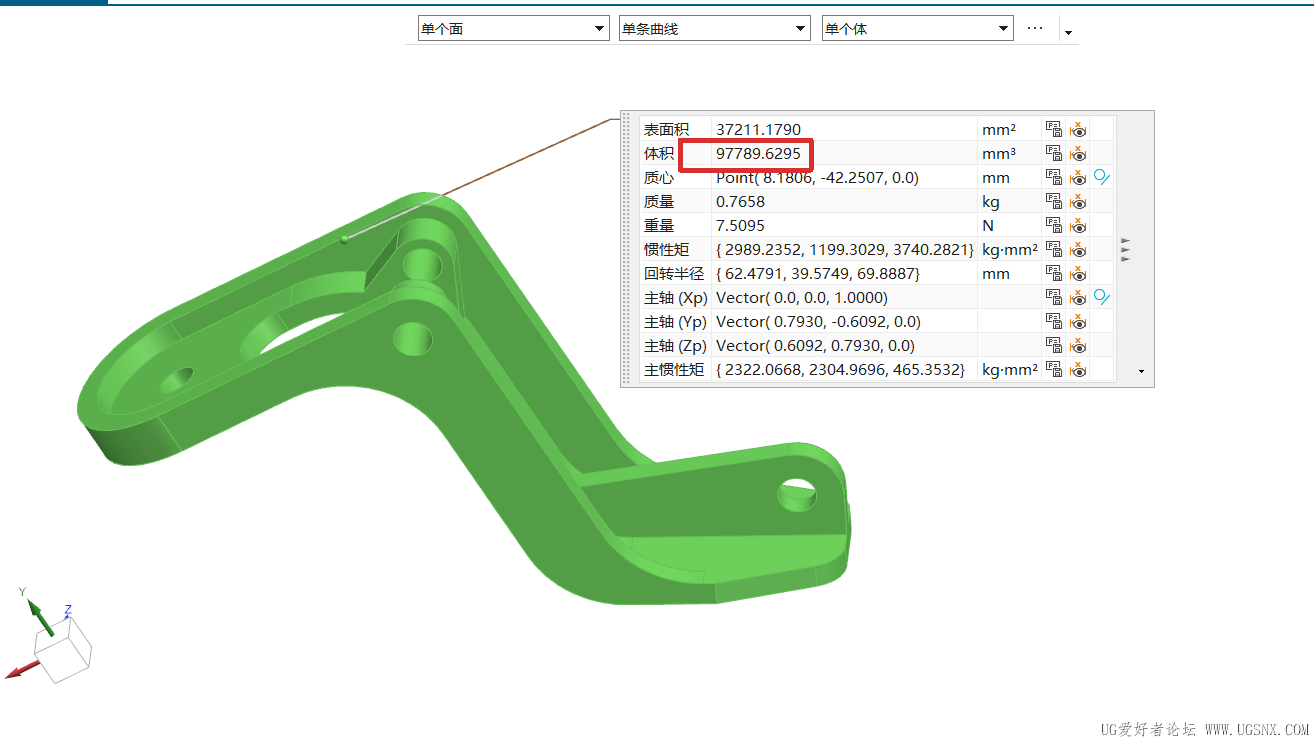
Task: Toggle display eye icon for 体积 row
Action: [1078, 153]
